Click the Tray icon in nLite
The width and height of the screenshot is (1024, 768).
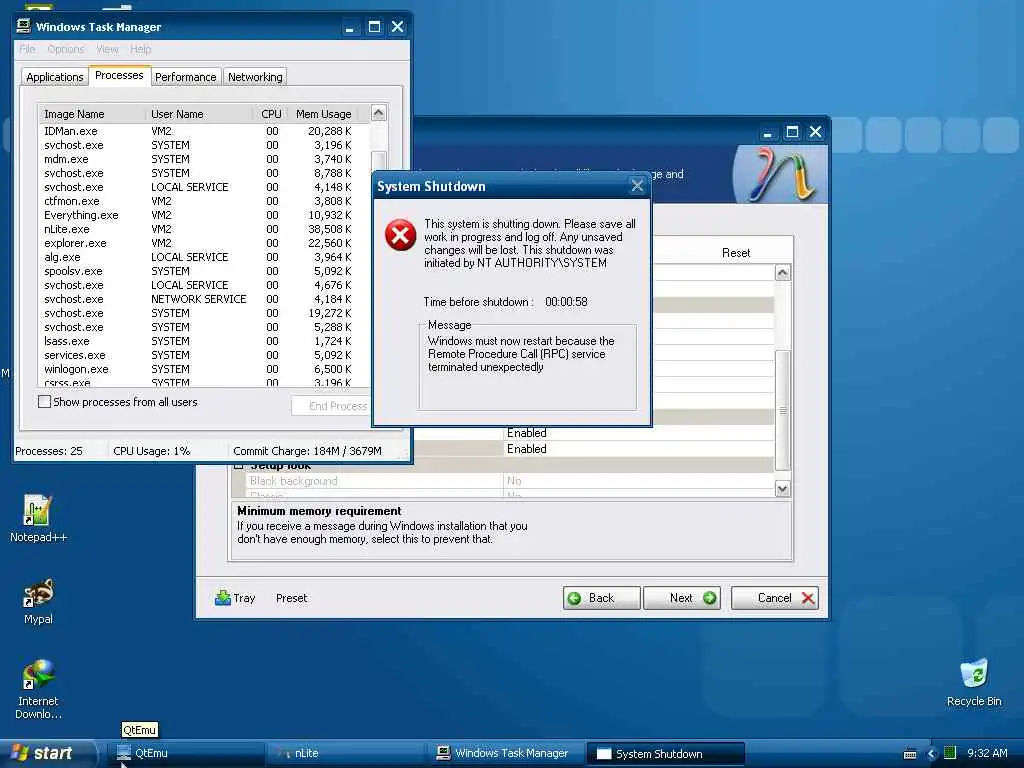[223, 598]
